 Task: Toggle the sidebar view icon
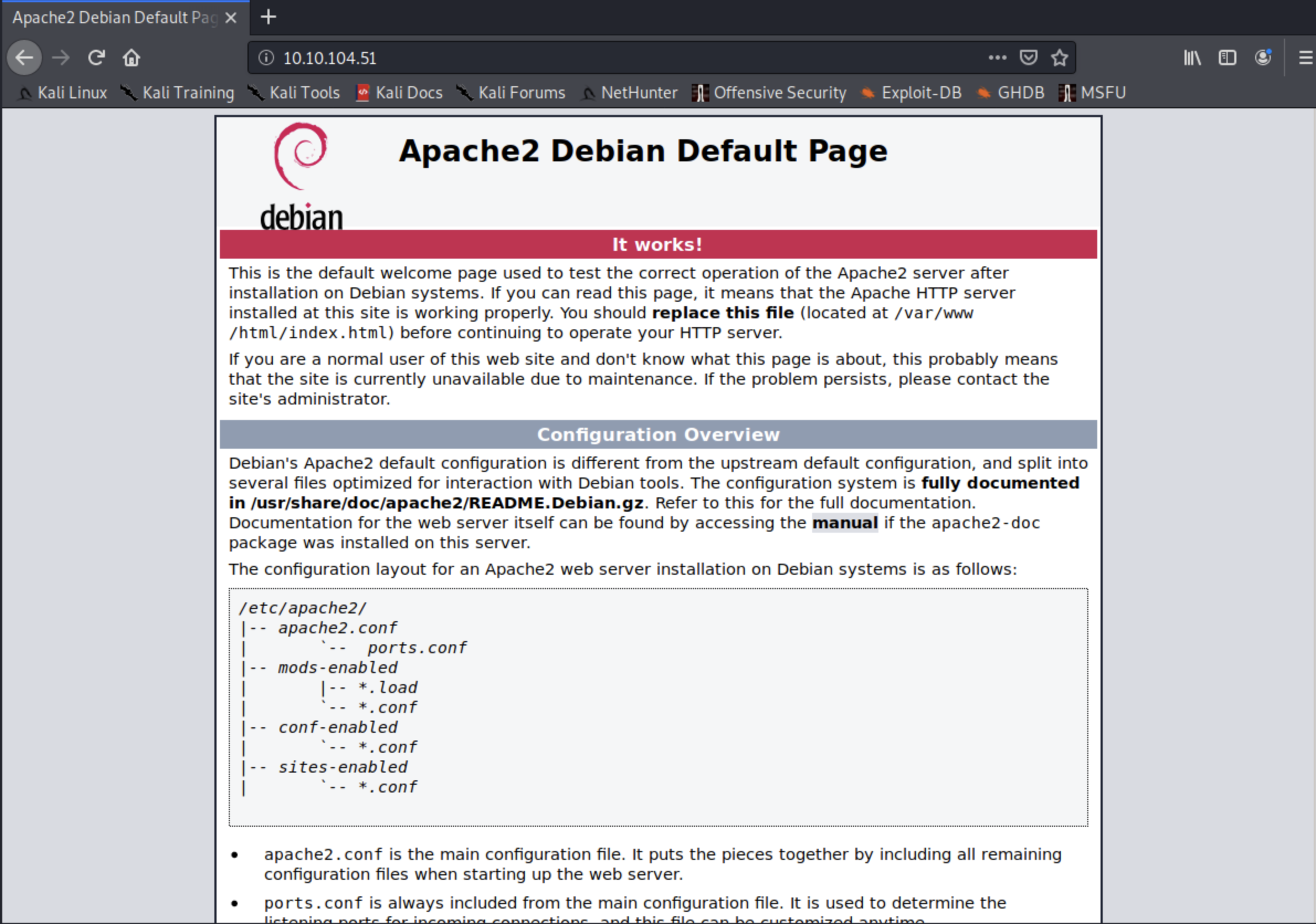point(1227,58)
